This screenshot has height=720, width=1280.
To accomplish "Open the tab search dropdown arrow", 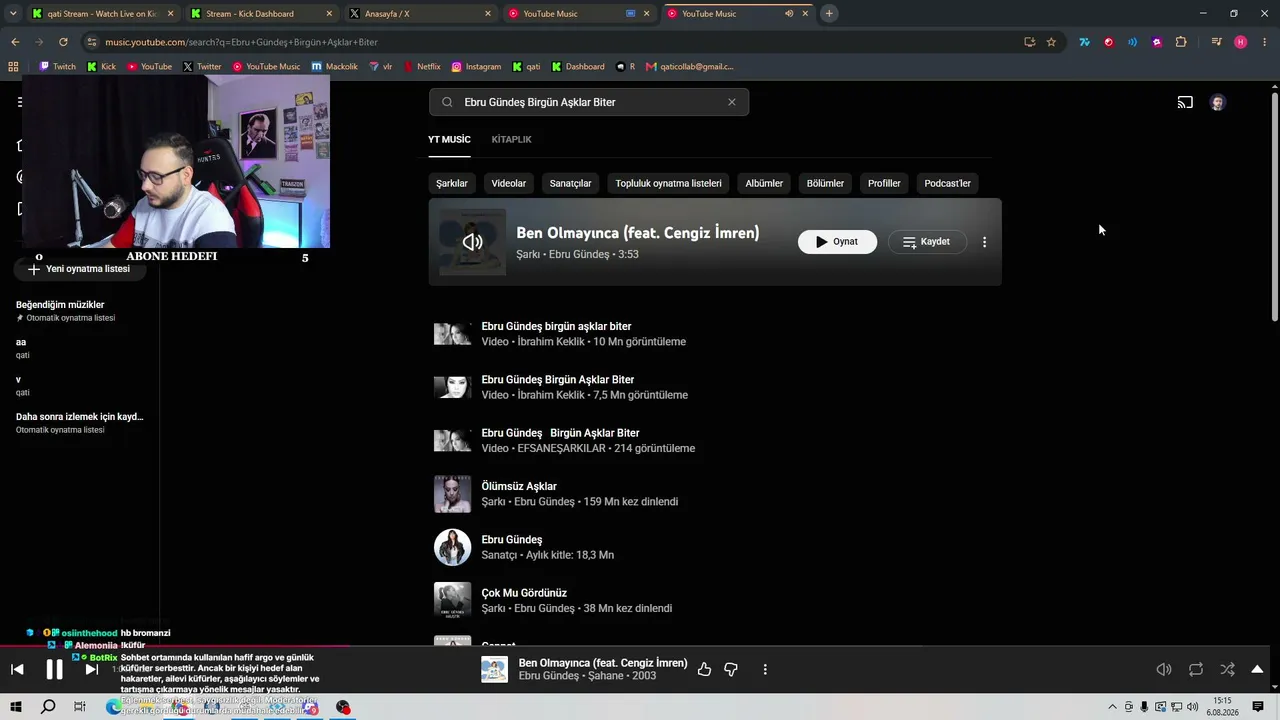I will (12, 14).
